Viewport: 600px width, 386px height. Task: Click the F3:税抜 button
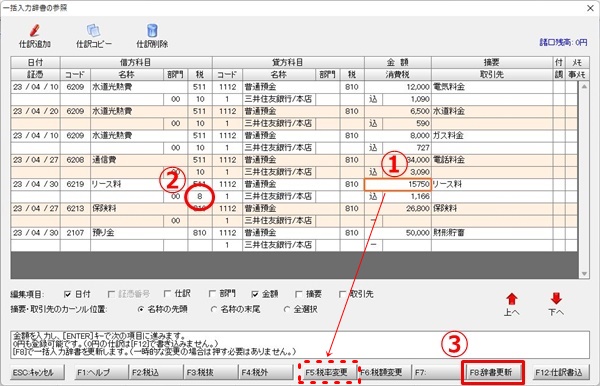[x=210, y=372]
